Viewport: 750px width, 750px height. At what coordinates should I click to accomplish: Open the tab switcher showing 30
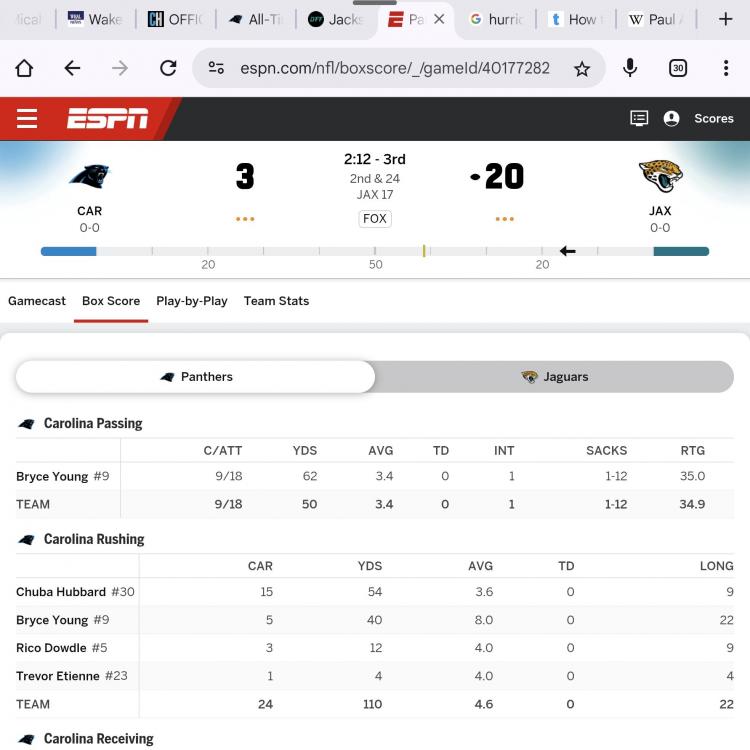tap(678, 68)
